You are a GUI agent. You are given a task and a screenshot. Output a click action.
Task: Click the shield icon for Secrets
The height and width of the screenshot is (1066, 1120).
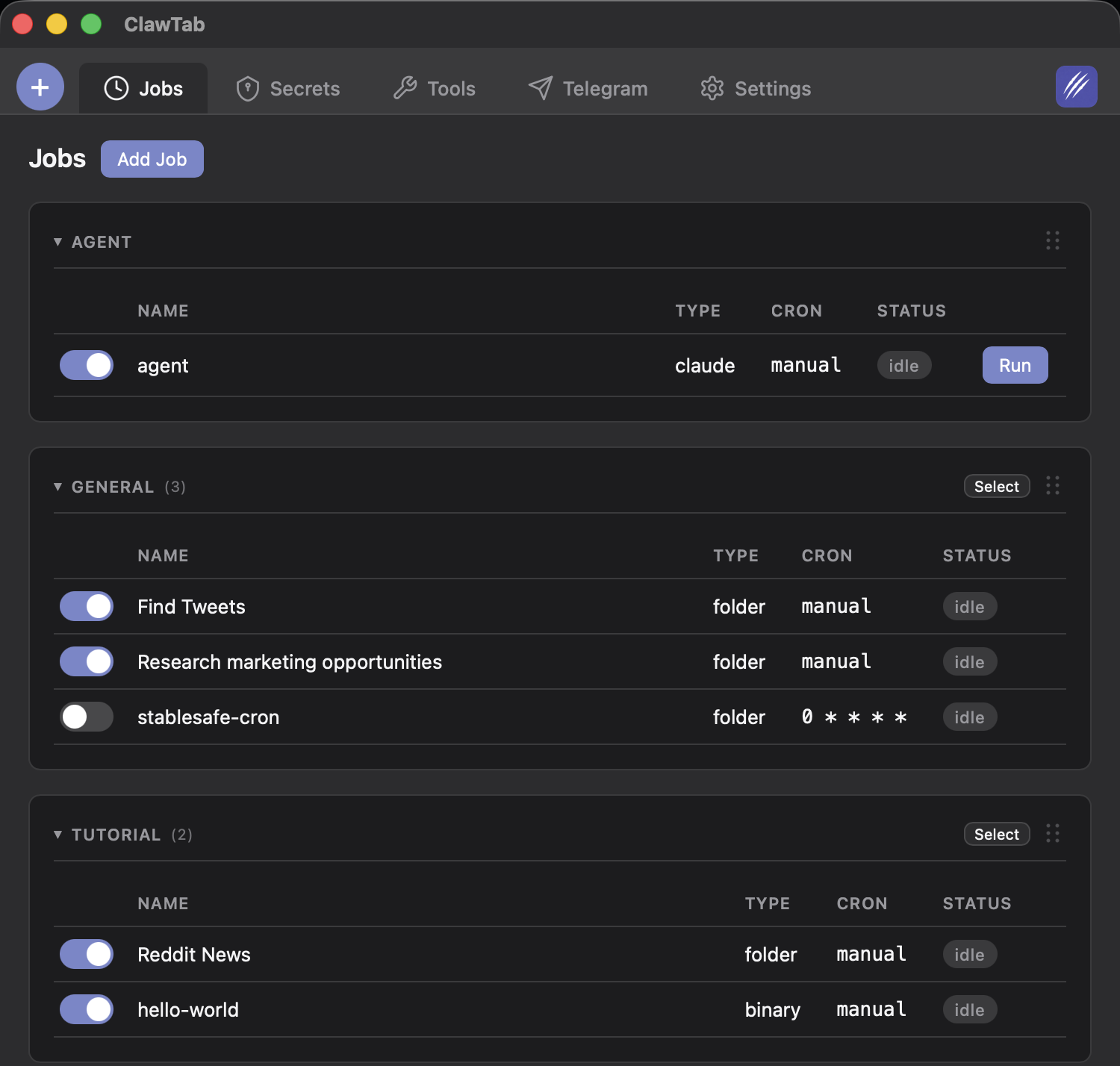click(246, 88)
